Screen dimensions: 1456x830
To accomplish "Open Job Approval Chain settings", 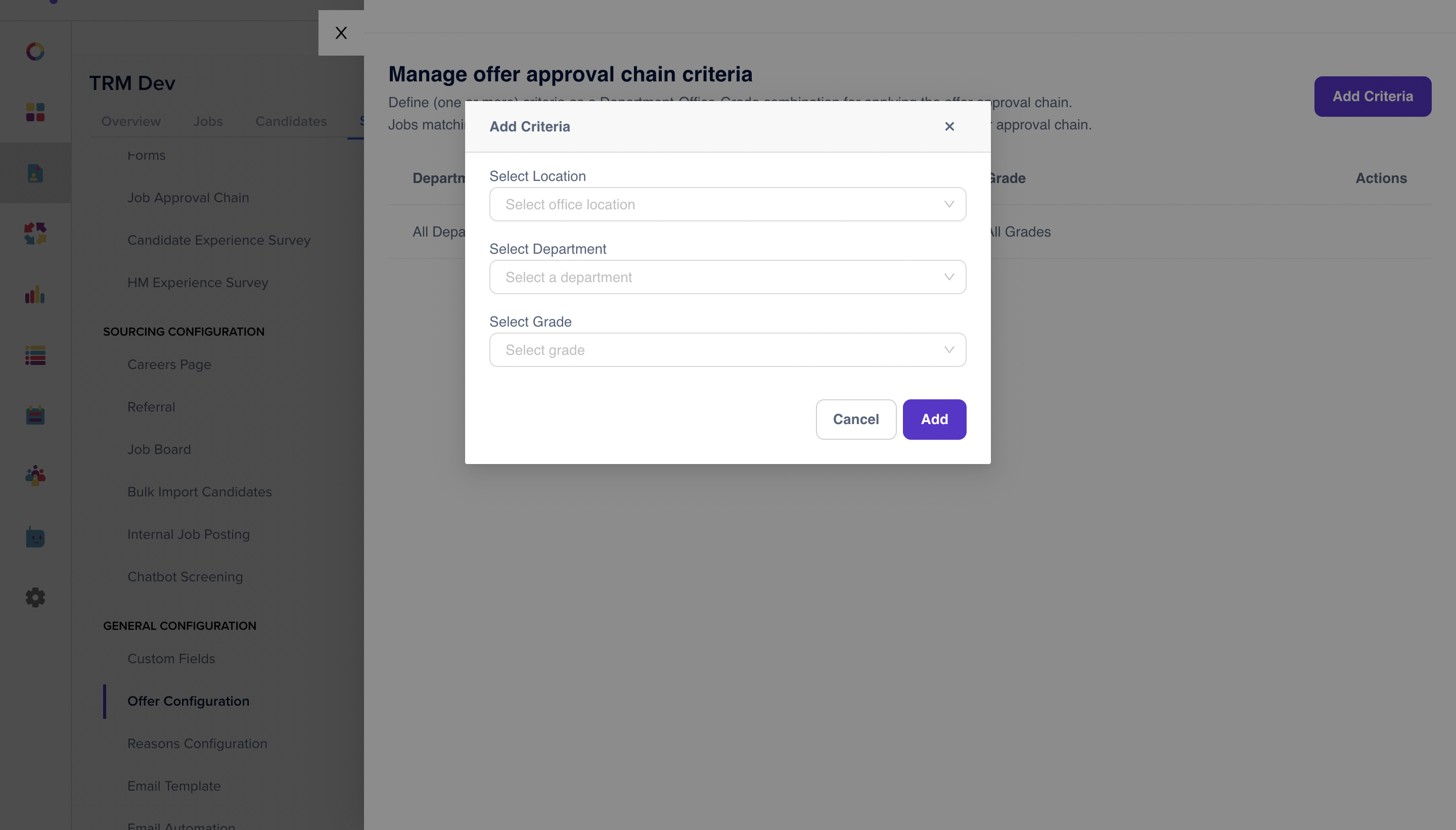I will [x=188, y=198].
